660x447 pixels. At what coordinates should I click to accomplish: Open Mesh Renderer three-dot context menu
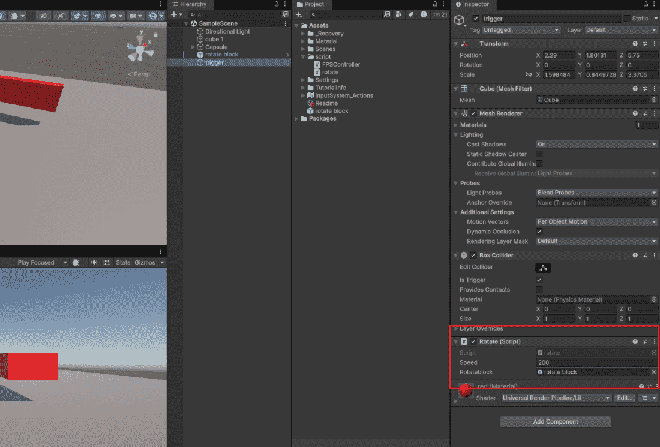(x=654, y=114)
